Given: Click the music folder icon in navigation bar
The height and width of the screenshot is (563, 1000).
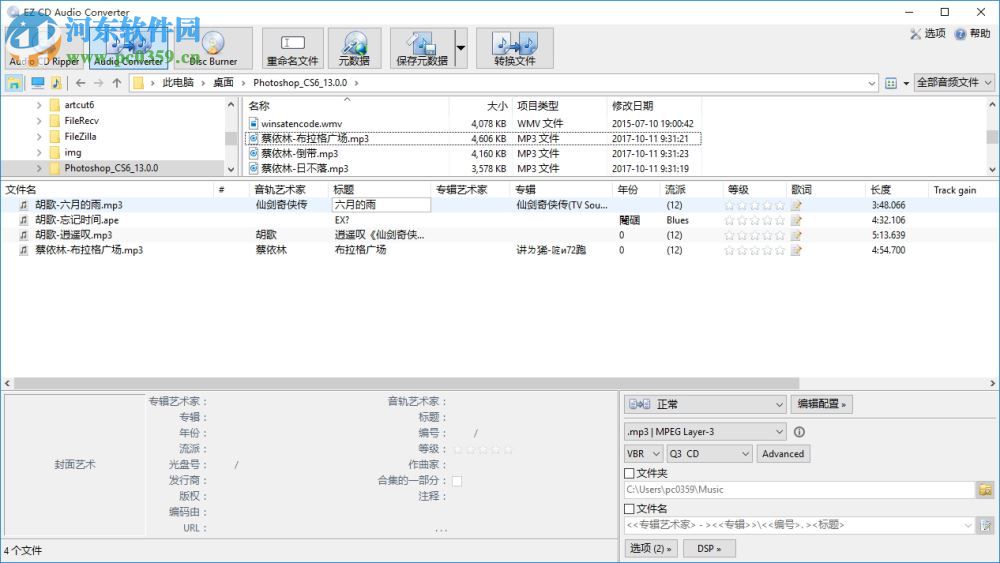Looking at the screenshot, I should tap(56, 83).
